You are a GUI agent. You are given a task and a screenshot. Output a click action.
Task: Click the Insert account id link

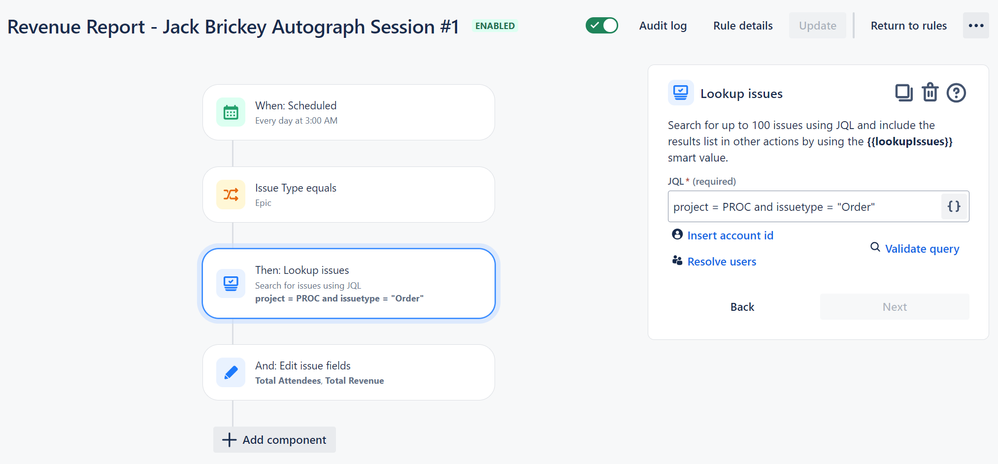coord(723,236)
